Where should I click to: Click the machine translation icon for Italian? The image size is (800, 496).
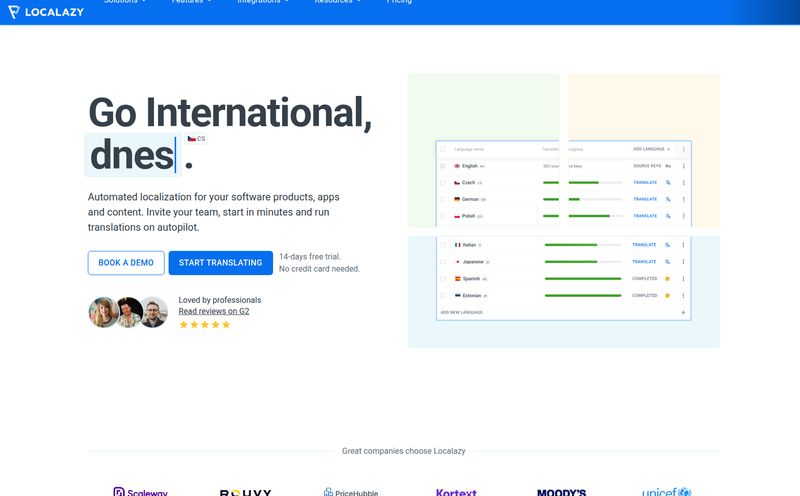[667, 245]
